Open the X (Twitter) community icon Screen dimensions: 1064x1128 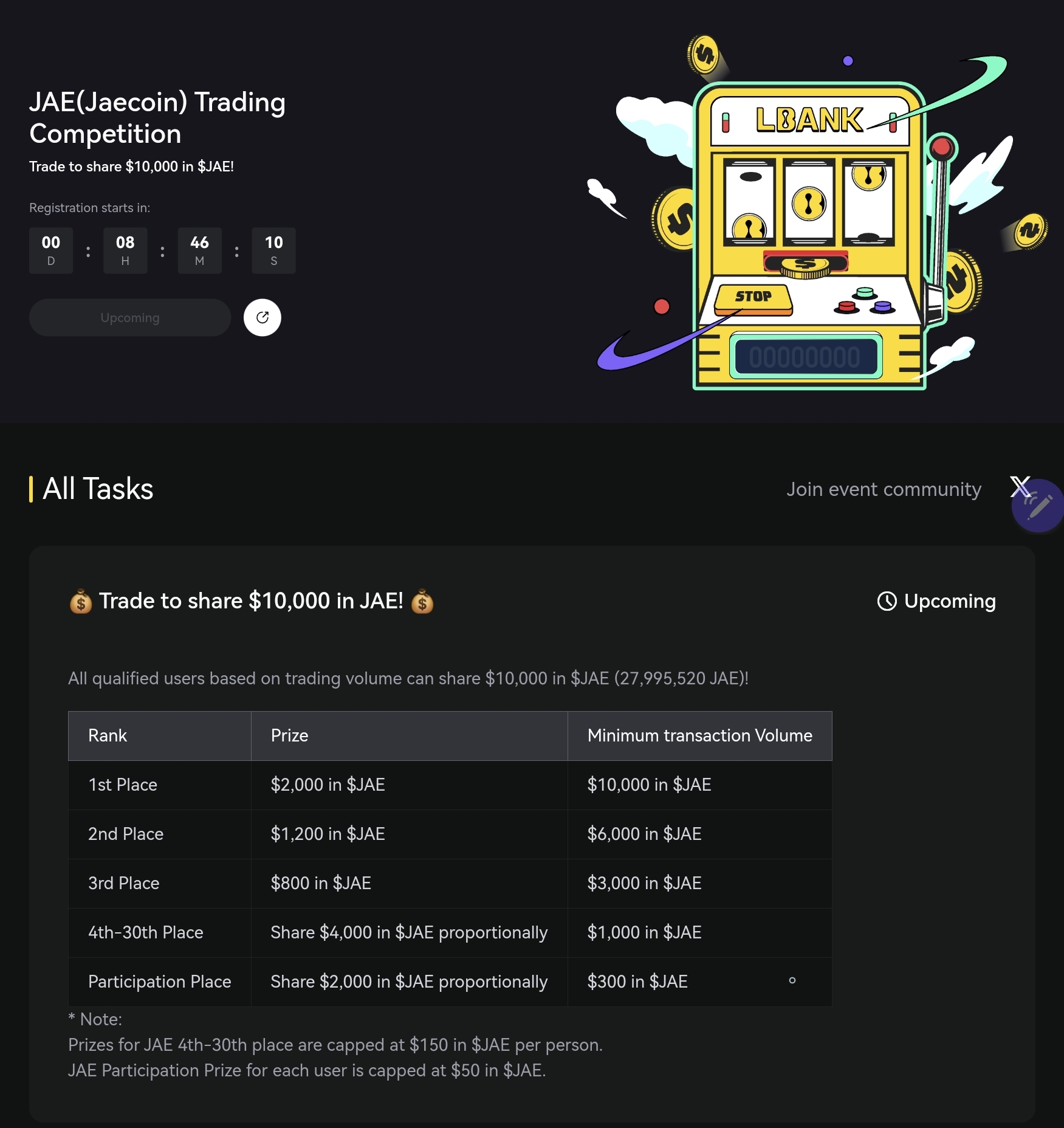[1020, 487]
